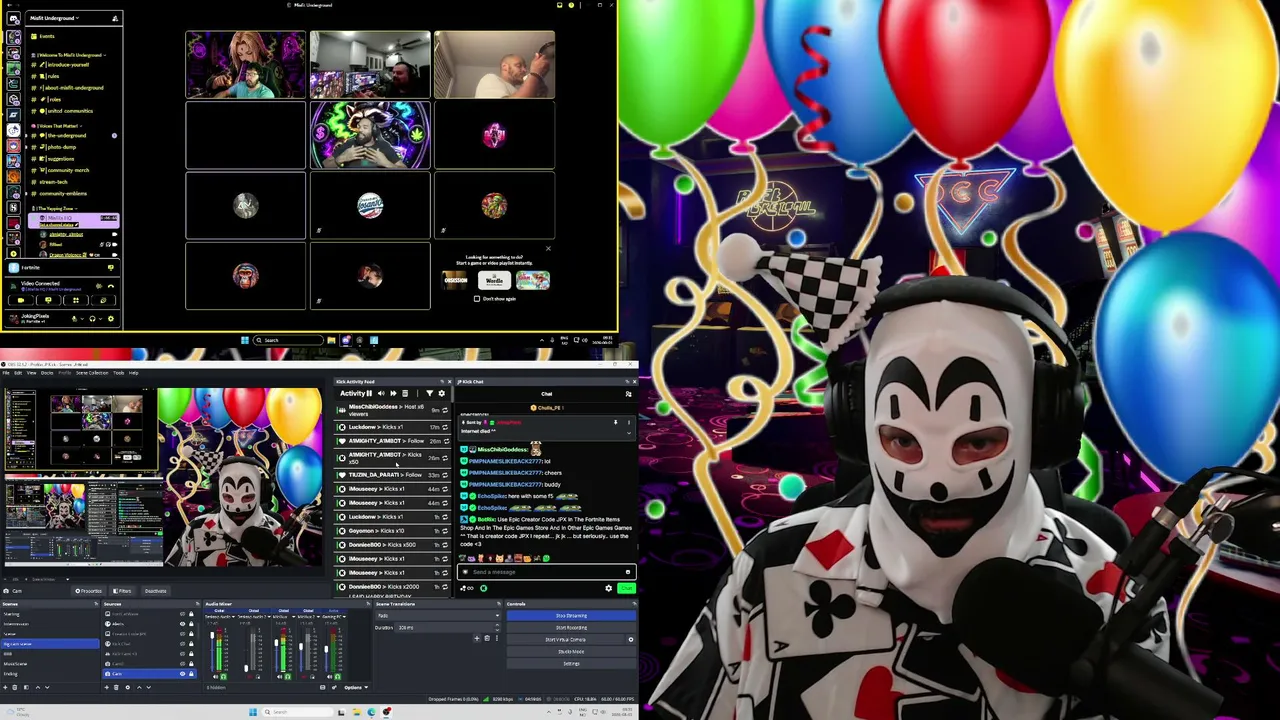Screen dimensions: 1280x720
Task: Open Discord activities launcher button
Action: (76, 300)
